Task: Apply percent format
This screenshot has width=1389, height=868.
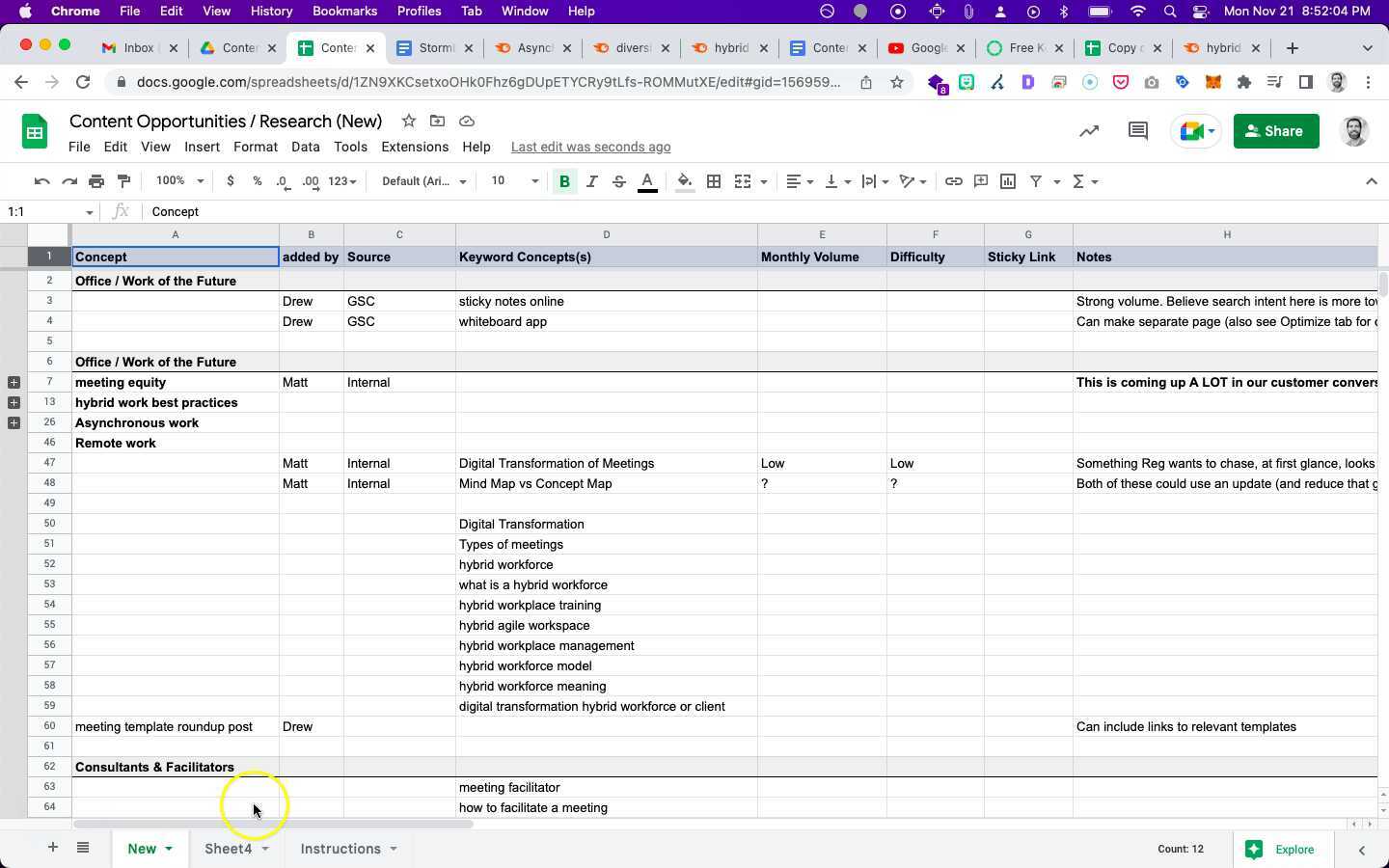Action: (x=256, y=181)
